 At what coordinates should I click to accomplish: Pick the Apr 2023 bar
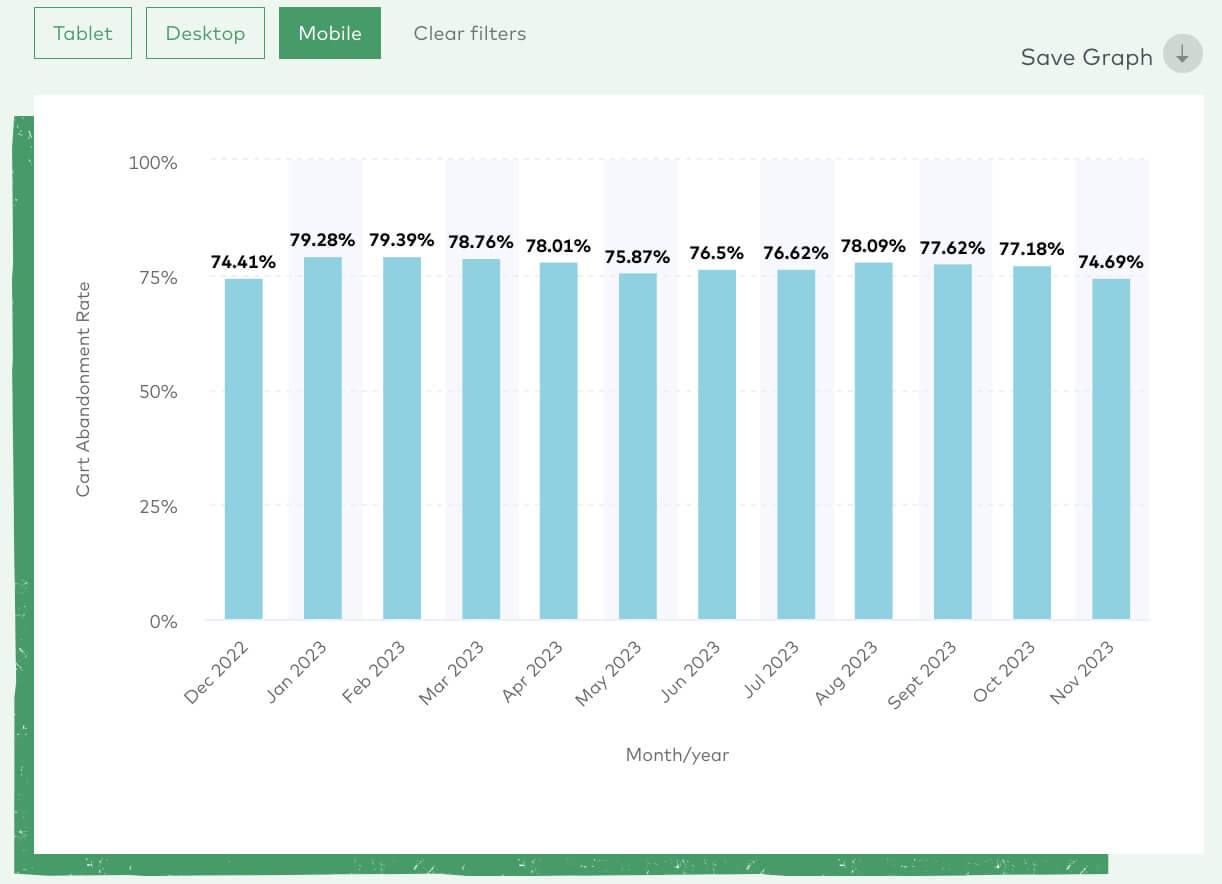pos(558,441)
